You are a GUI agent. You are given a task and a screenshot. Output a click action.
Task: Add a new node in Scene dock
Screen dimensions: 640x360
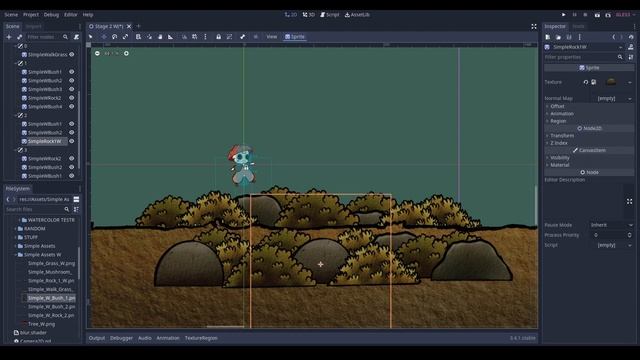(9, 37)
